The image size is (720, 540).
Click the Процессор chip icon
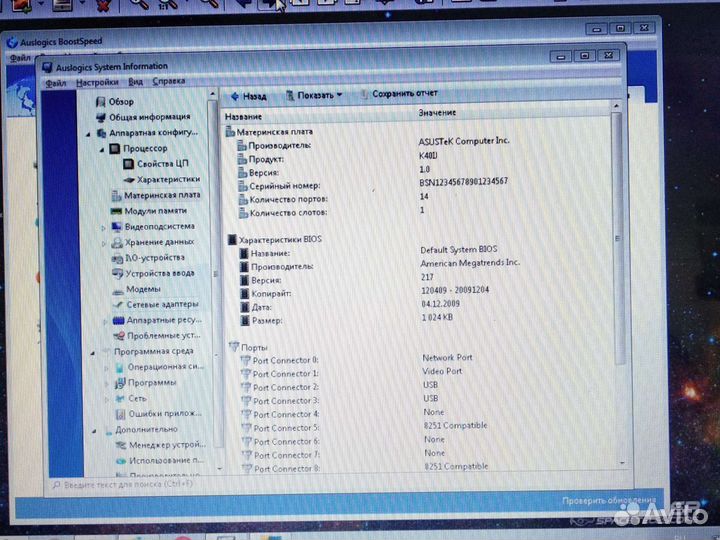115,148
